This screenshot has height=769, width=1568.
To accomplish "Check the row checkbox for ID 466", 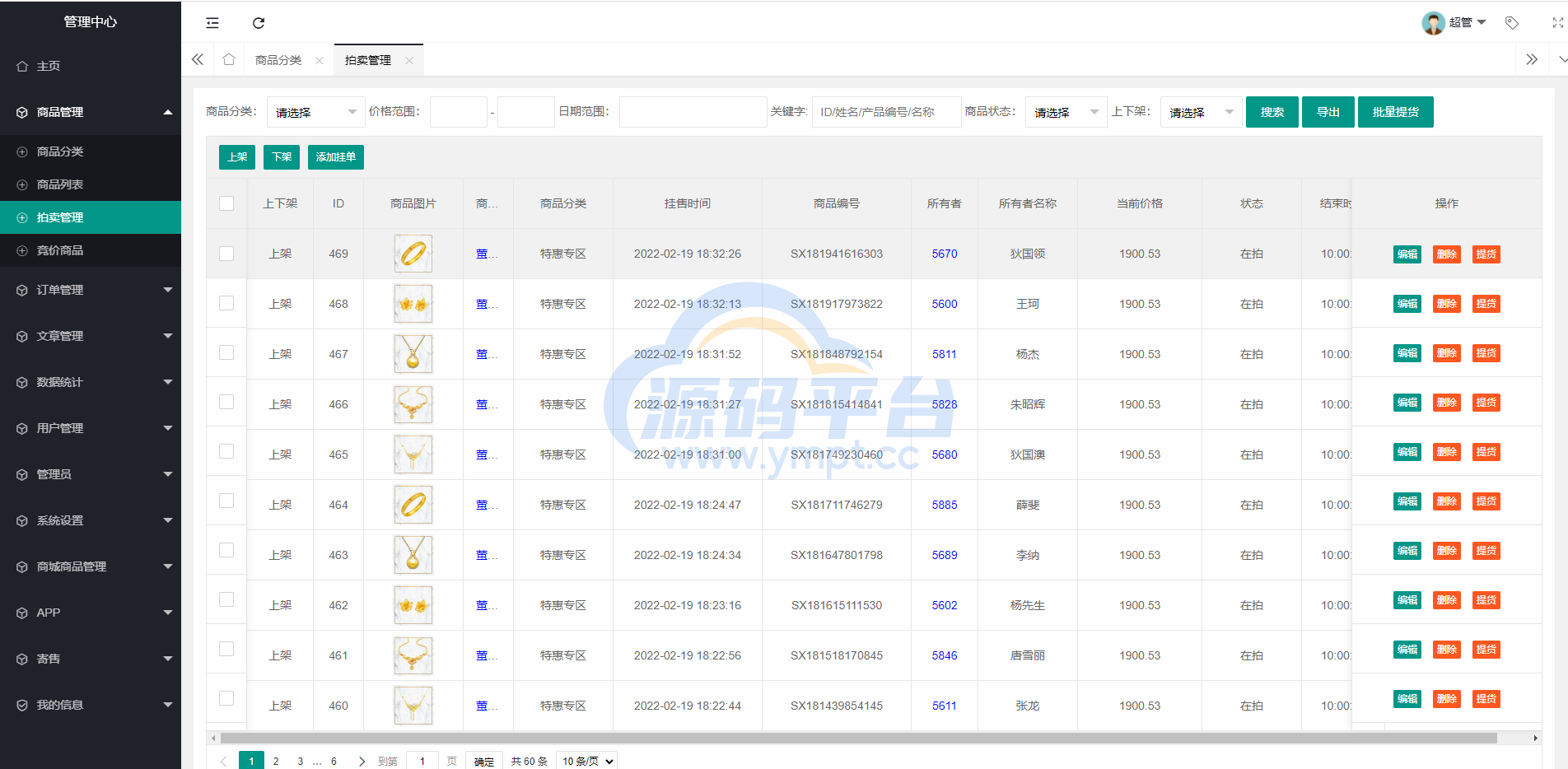I will [x=226, y=402].
